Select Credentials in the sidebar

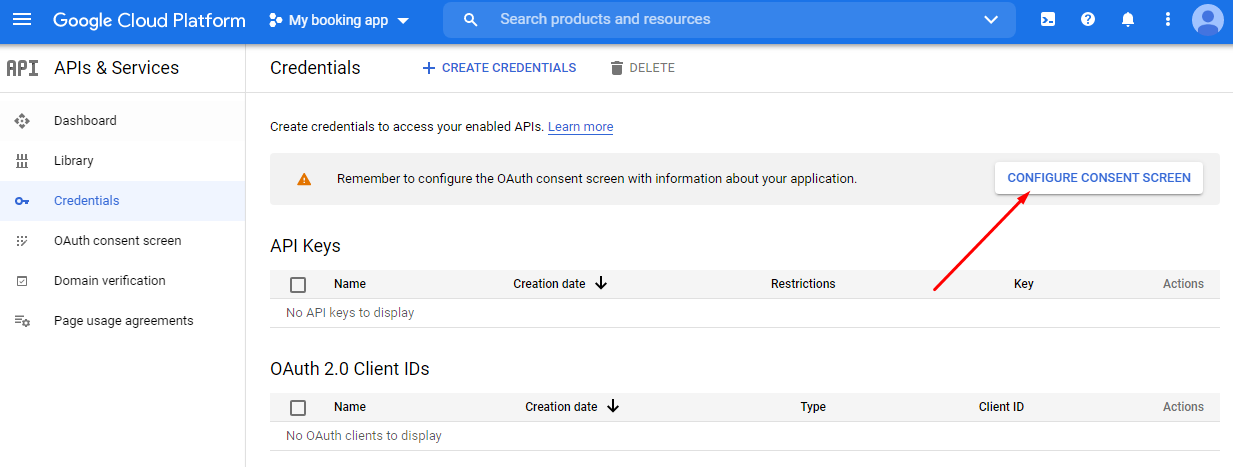[x=123, y=200]
